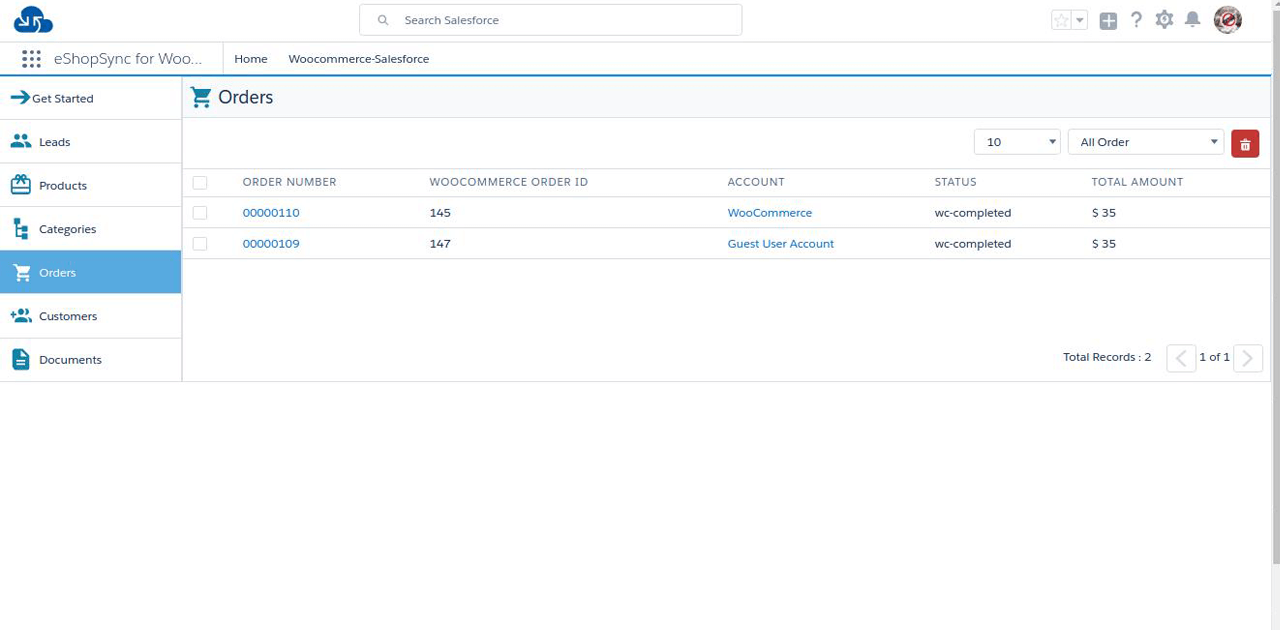
Task: Expand the records-per-page dropdown showing 10
Action: pyautogui.click(x=1017, y=142)
